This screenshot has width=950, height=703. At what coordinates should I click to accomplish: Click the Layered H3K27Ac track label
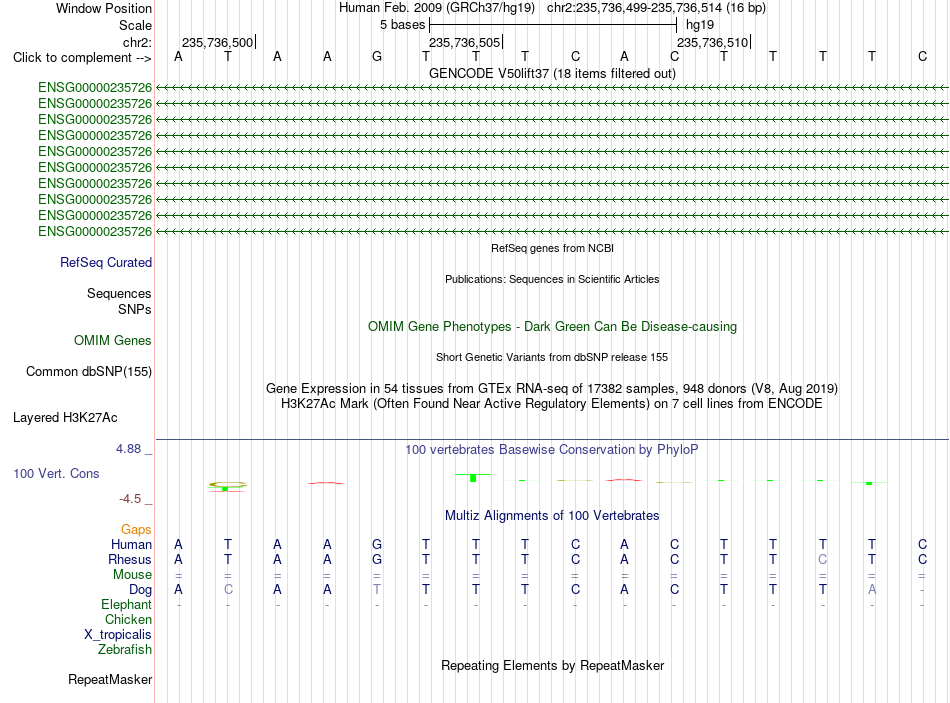point(65,418)
